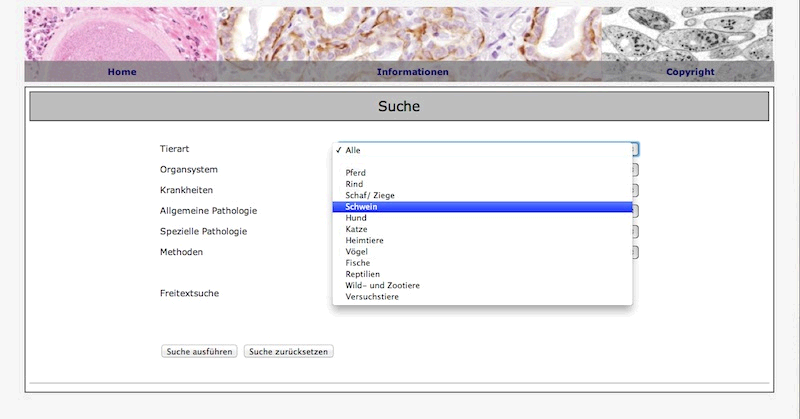Choose Versuchstiere in the list
800x419 pixels.
pyautogui.click(x=373, y=297)
